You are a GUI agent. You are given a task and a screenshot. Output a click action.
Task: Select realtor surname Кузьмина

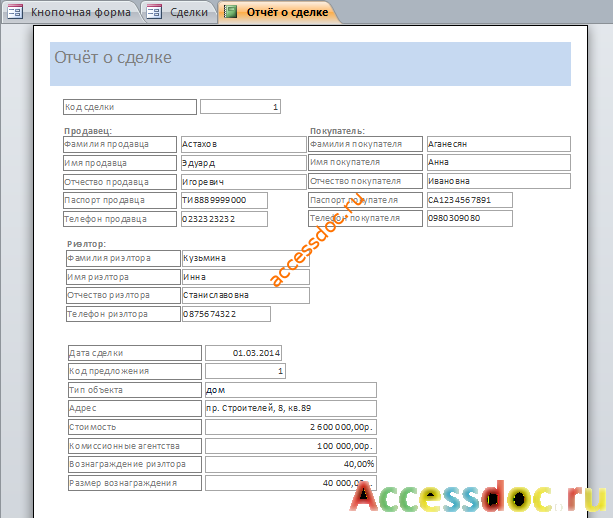(x=246, y=258)
